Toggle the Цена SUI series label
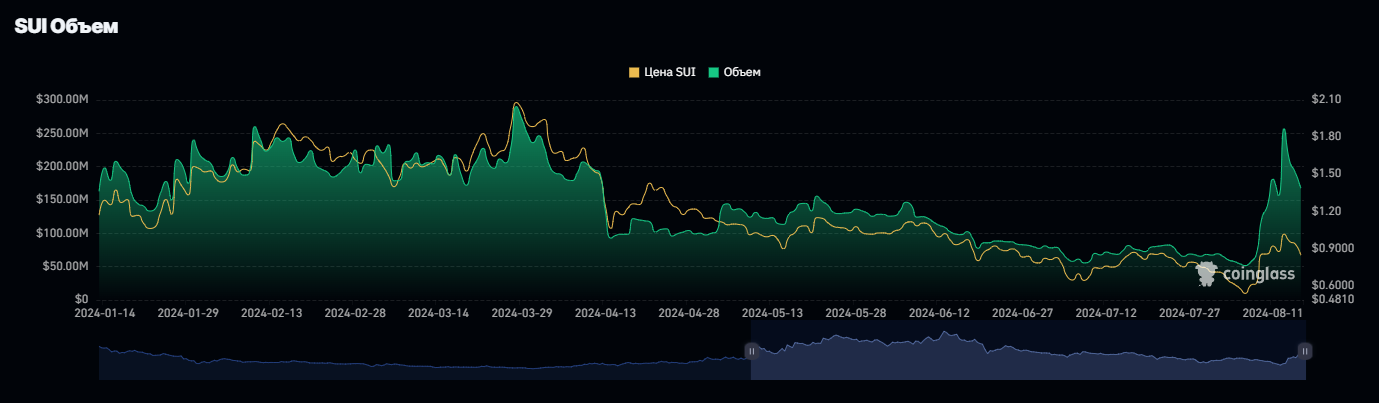 (x=669, y=73)
